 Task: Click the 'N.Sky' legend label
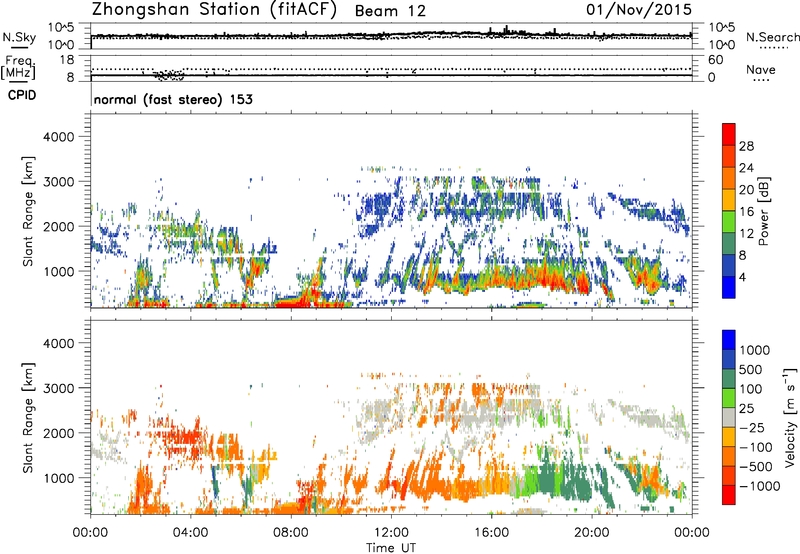pyautogui.click(x=19, y=37)
